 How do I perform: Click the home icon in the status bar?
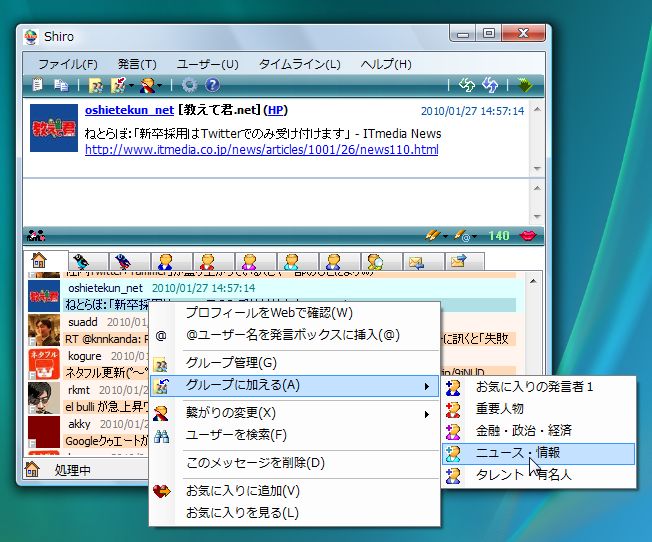pyautogui.click(x=32, y=469)
